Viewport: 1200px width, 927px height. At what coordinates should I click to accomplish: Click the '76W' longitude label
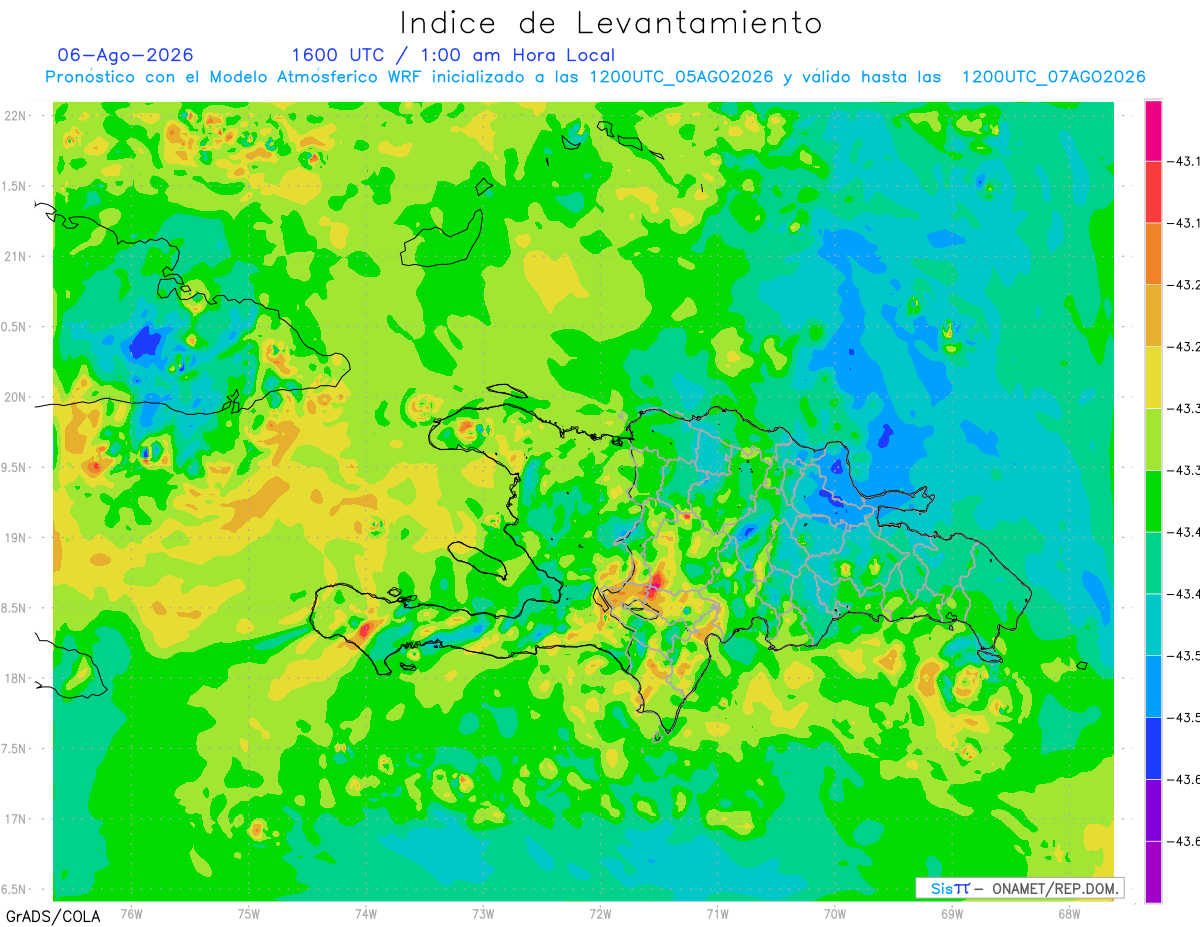[131, 914]
